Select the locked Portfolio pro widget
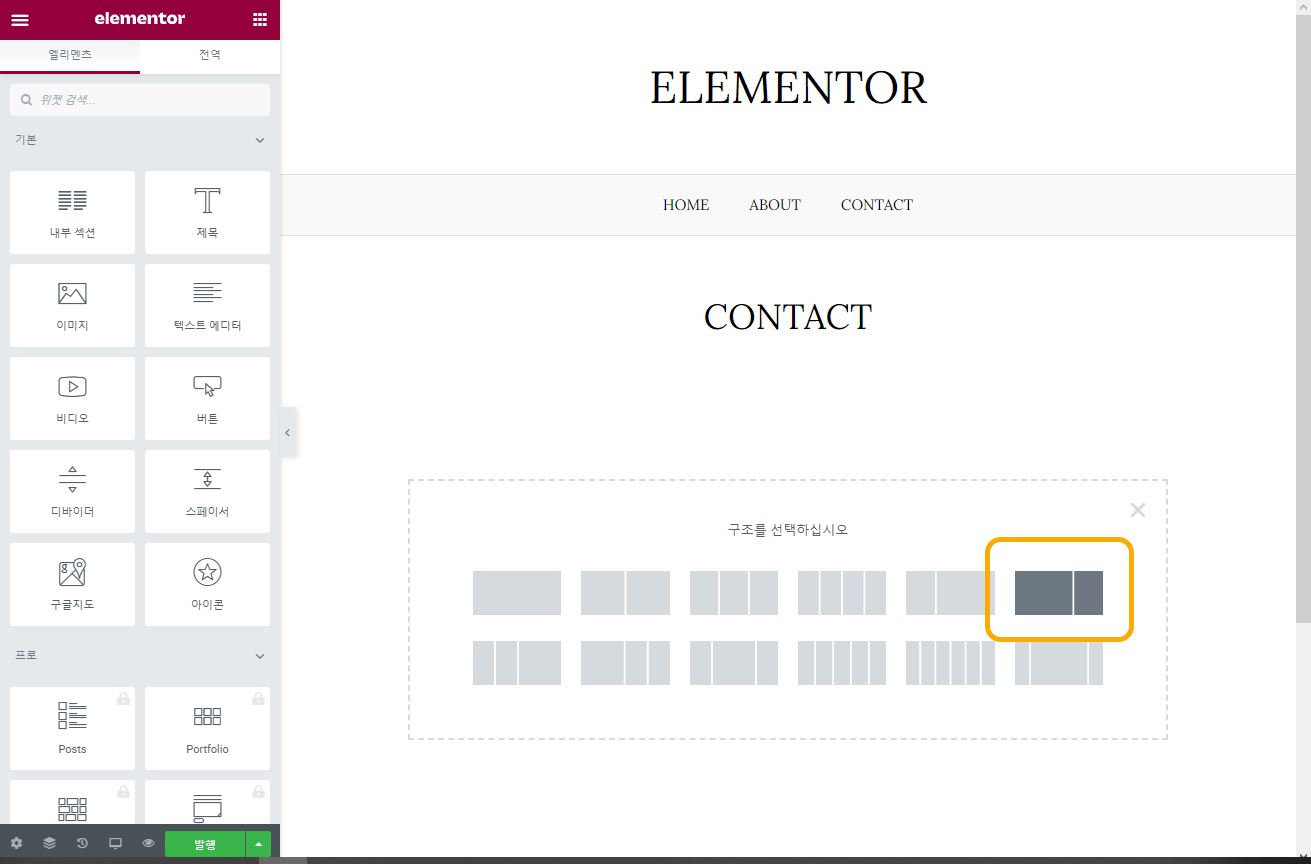The image size is (1311, 864). pyautogui.click(x=207, y=728)
